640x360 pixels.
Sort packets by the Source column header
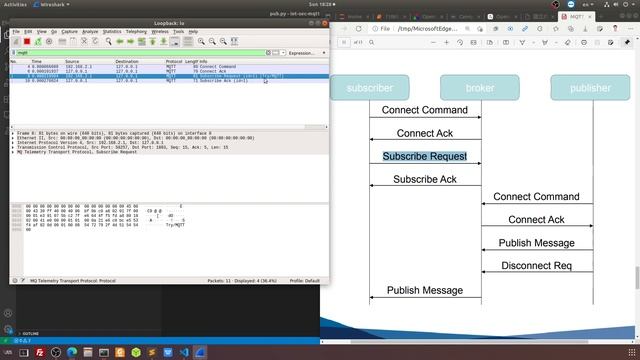pos(72,61)
